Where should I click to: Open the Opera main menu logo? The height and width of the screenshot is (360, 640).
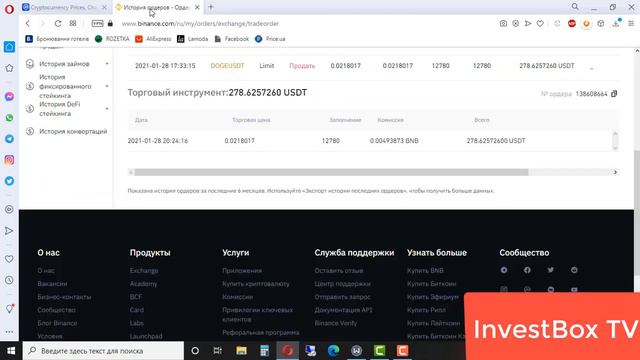9,9
